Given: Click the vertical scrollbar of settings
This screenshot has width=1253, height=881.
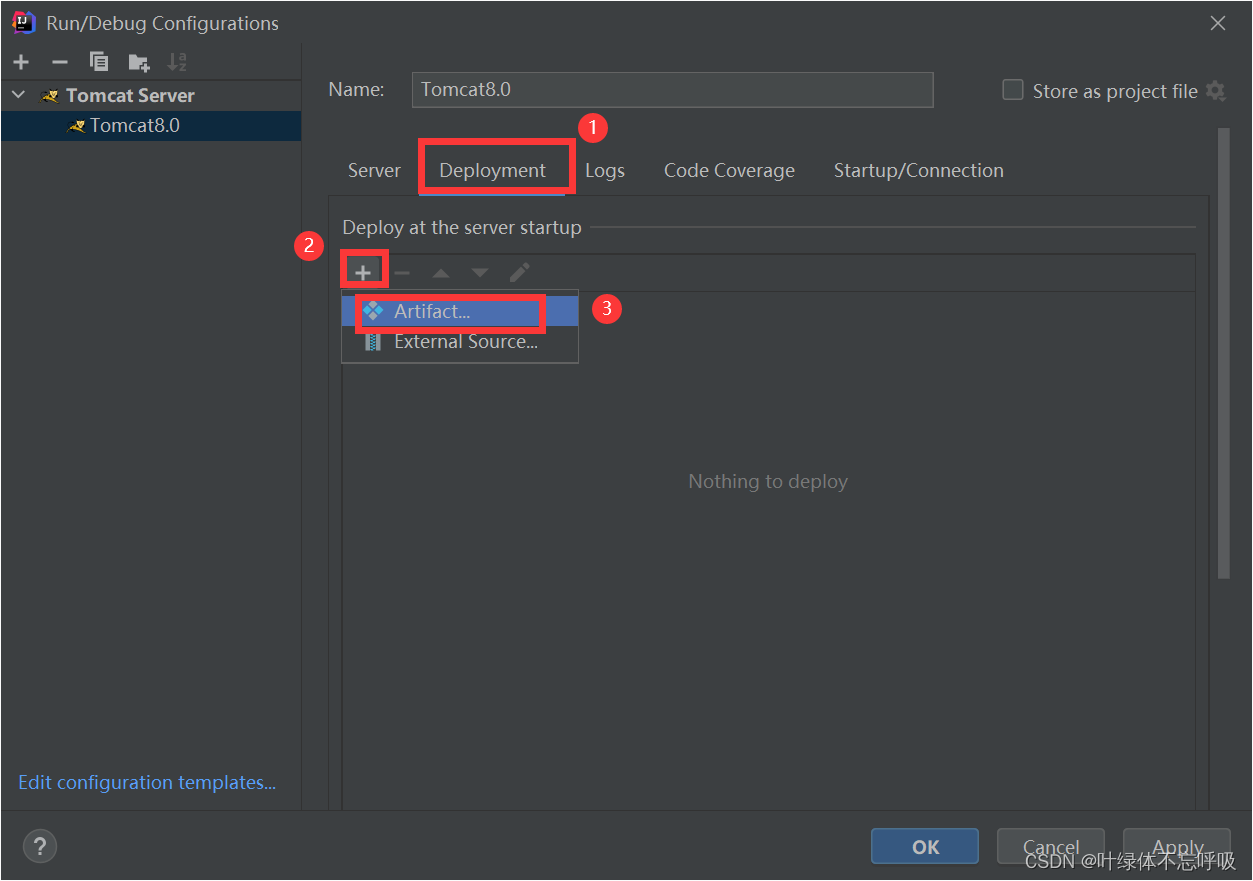Looking at the screenshot, I should tap(1224, 352).
